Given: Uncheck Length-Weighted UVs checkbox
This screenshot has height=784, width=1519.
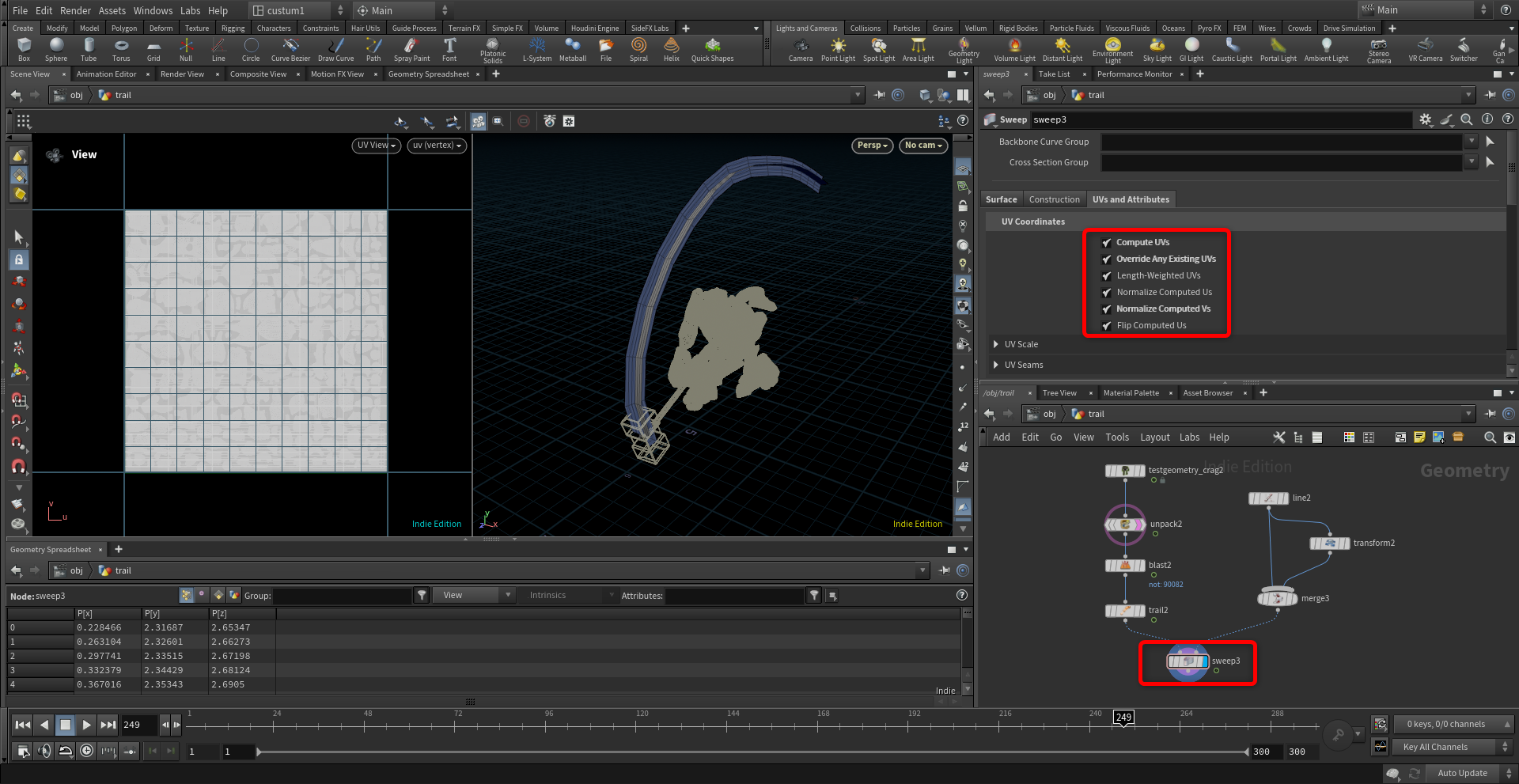Looking at the screenshot, I should (x=1107, y=276).
